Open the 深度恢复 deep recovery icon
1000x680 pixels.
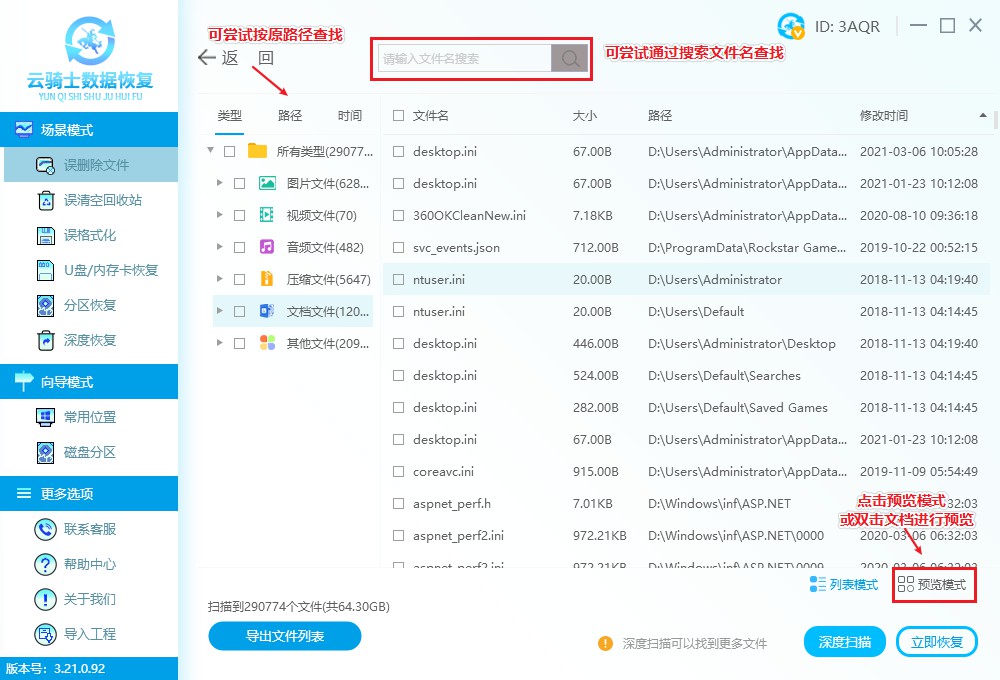[x=46, y=341]
